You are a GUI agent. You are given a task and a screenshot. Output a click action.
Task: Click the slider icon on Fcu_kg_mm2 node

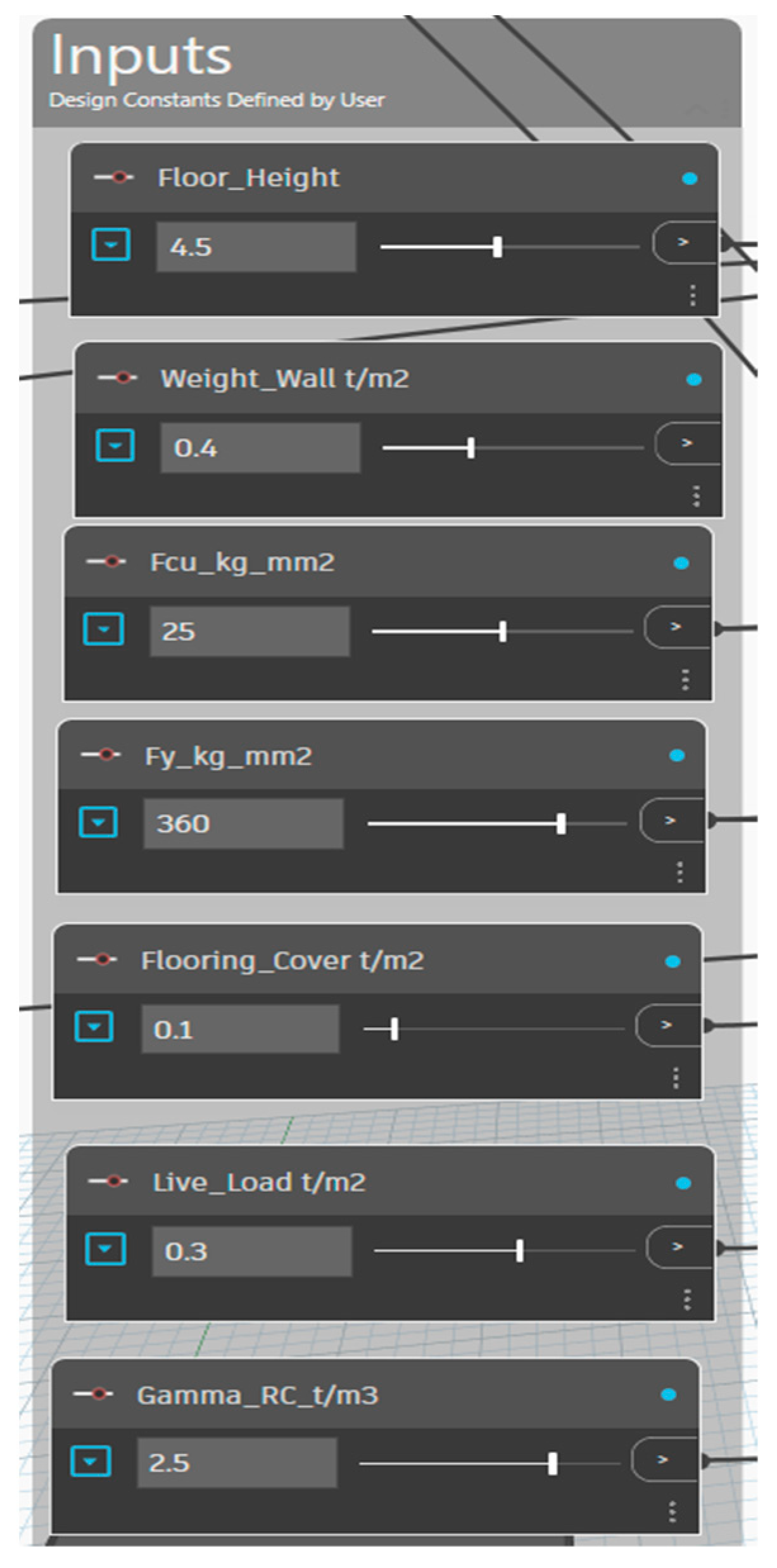[106, 562]
